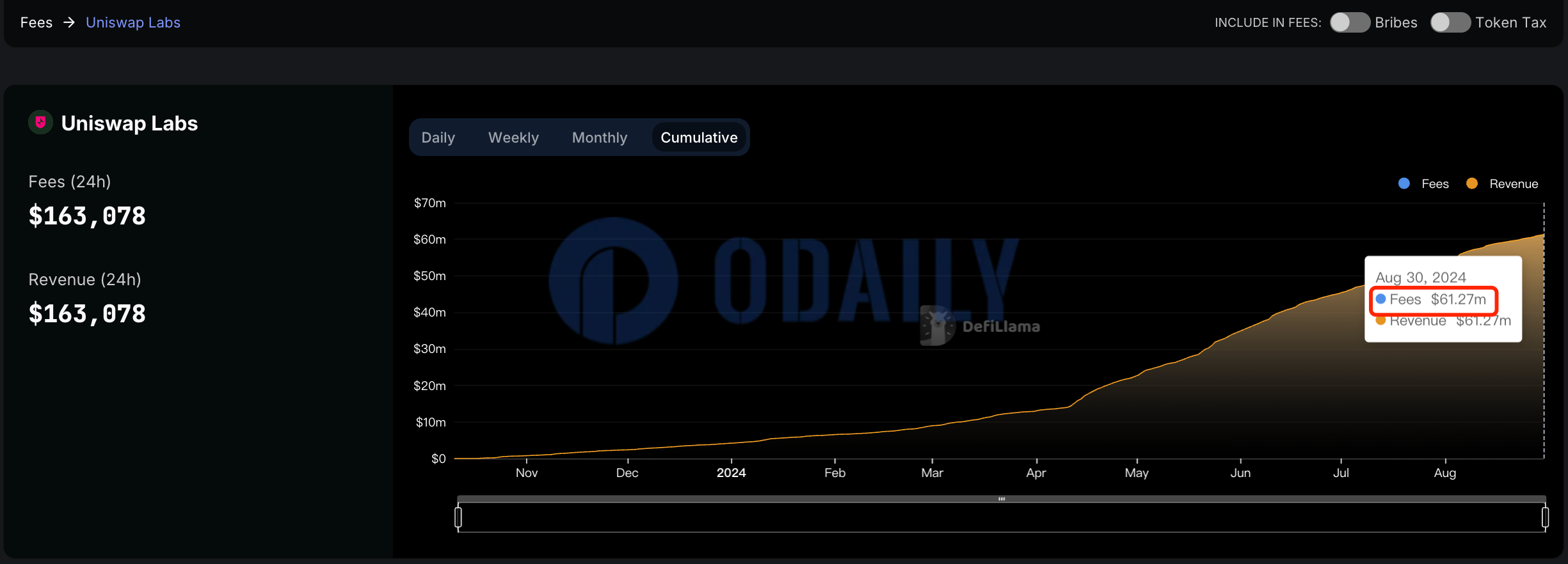1568x564 pixels.
Task: Toggle the Revenue series in the legend
Action: pyautogui.click(x=1501, y=184)
